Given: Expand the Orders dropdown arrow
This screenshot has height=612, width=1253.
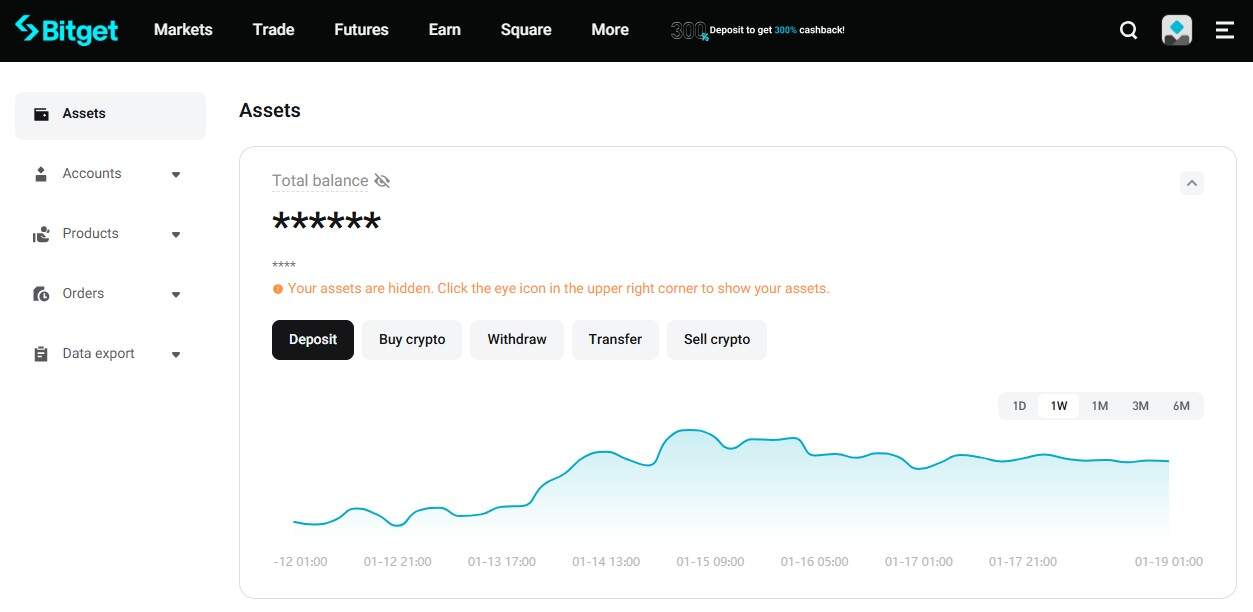Looking at the screenshot, I should pos(176,295).
